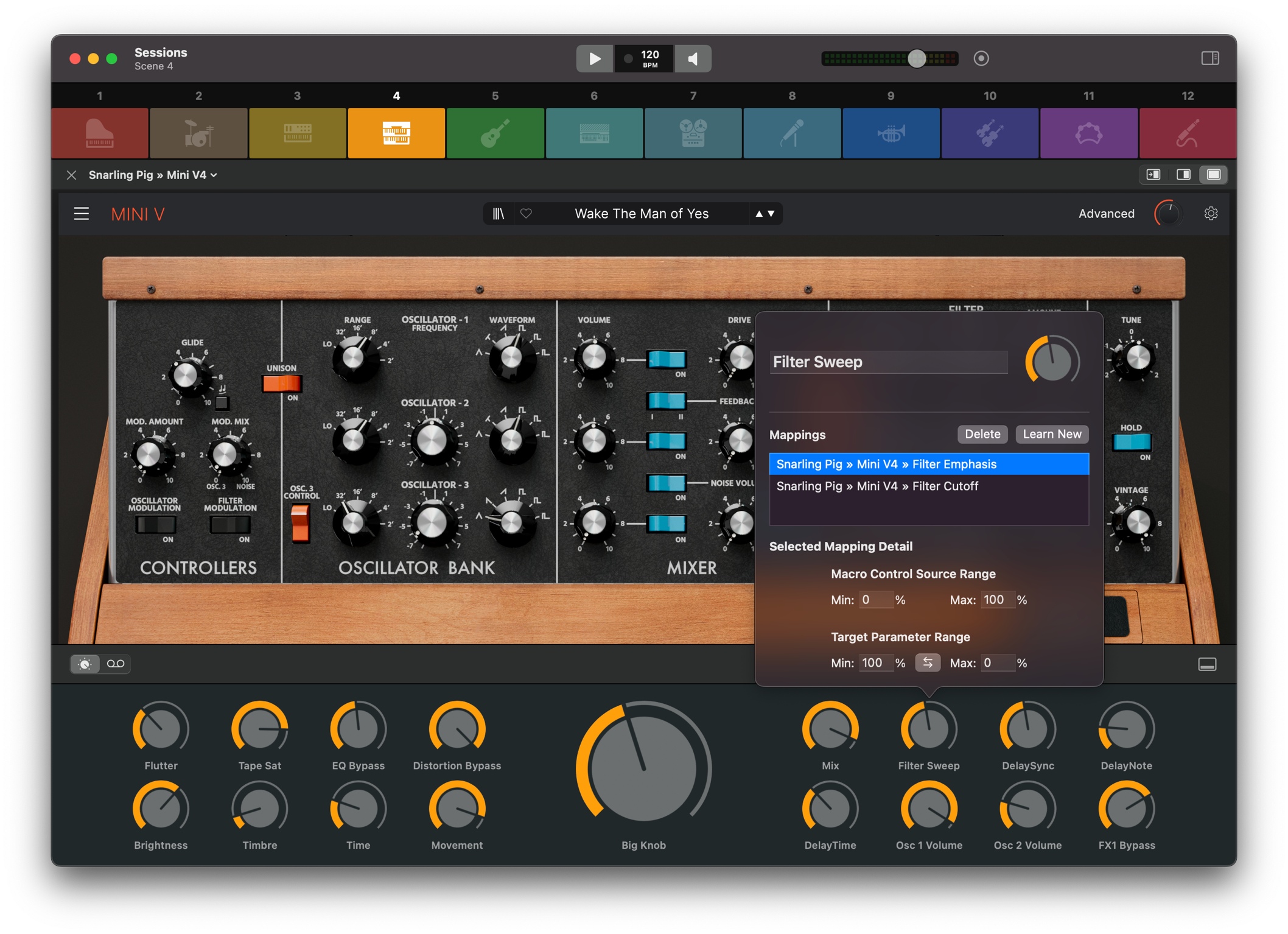Click Learn New mapping button
1288x934 pixels.
pos(1052,434)
